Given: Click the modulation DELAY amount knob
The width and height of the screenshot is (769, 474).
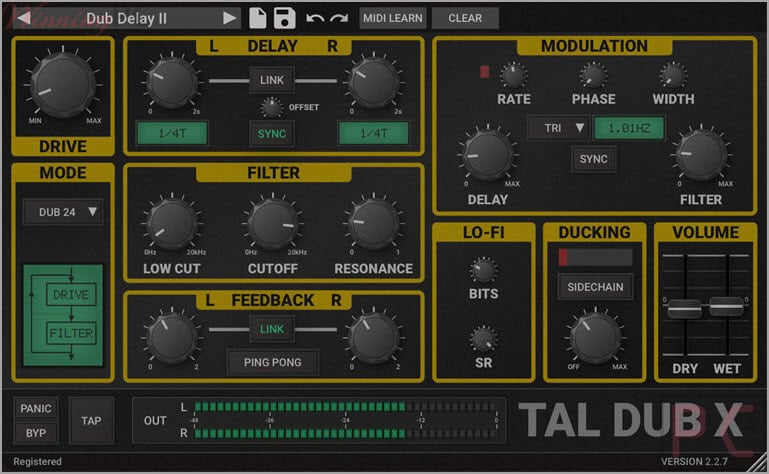Looking at the screenshot, I should tap(487, 155).
